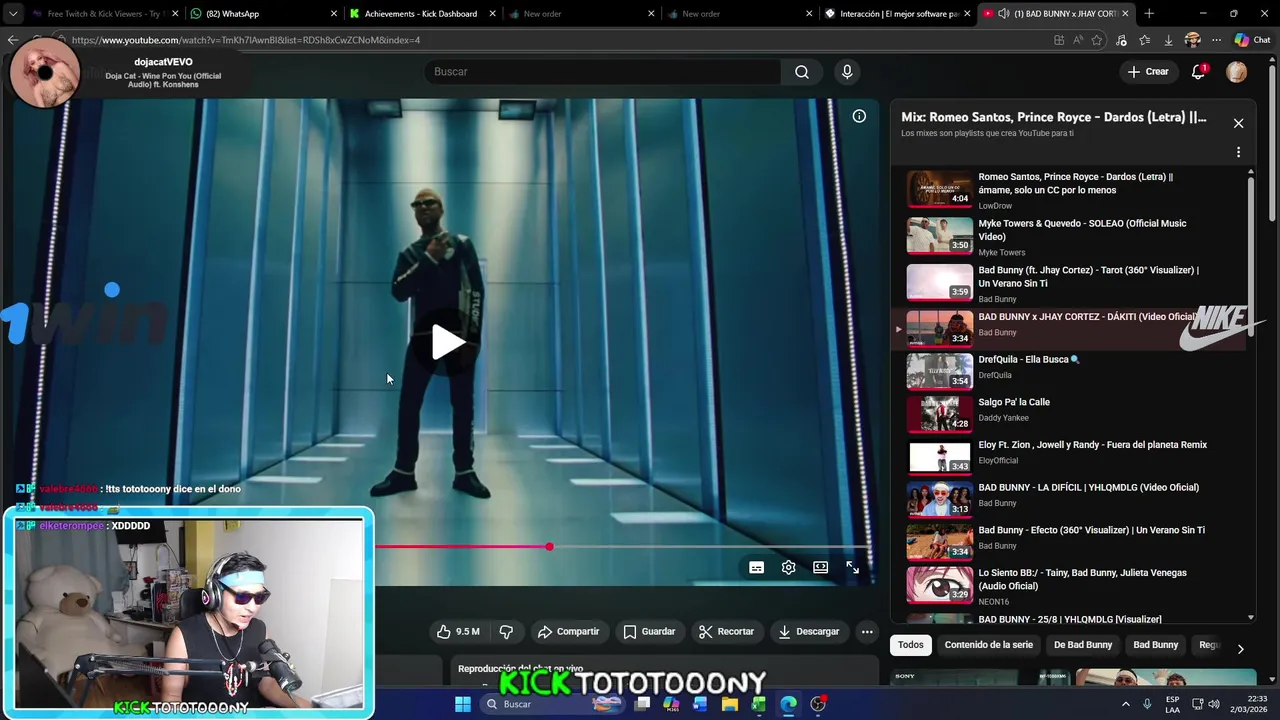Screen dimensions: 1280x720
Task: Show hidden system tray icons
Action: click(x=1126, y=704)
